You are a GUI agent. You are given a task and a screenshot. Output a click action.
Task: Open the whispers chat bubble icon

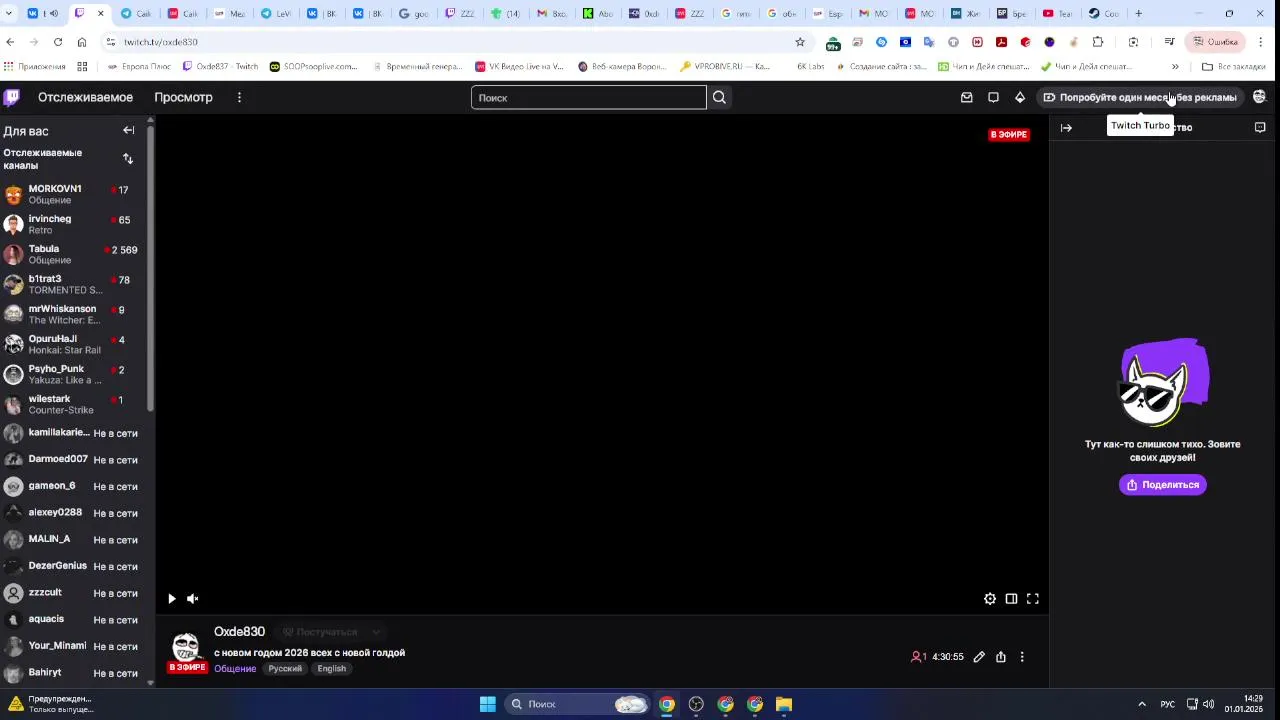click(x=993, y=97)
